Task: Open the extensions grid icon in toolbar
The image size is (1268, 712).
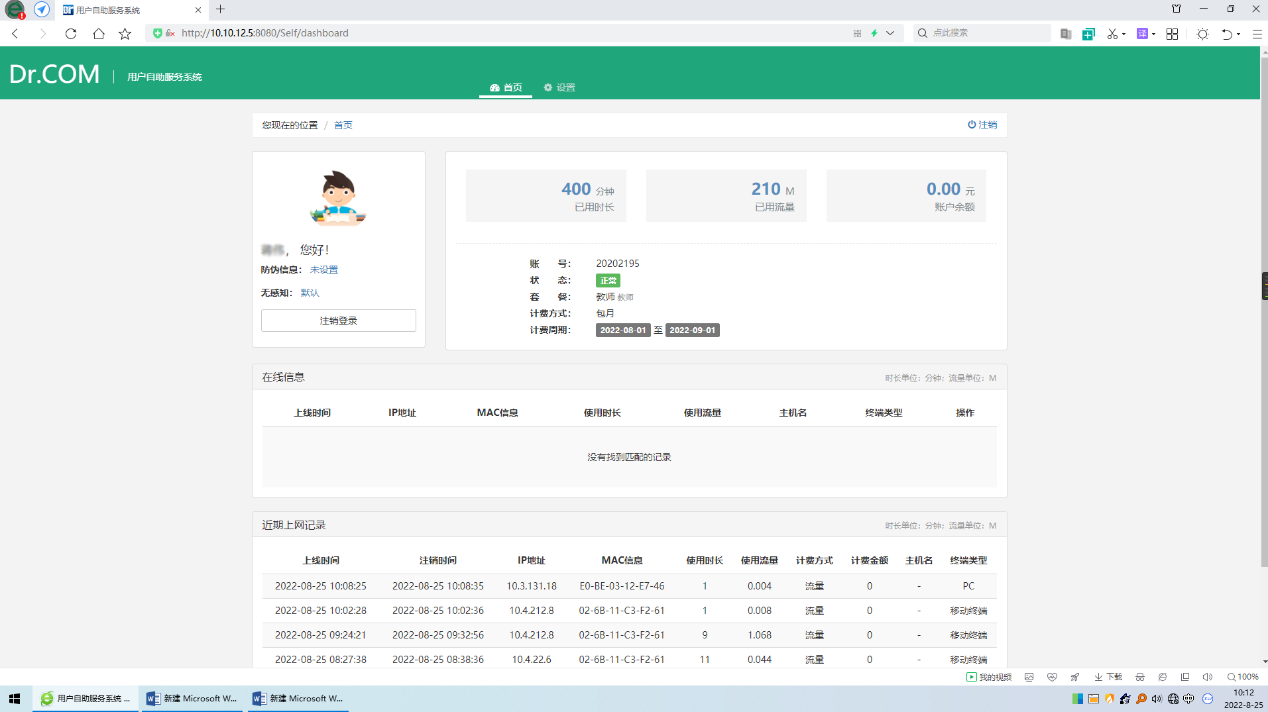Action: [x=1172, y=33]
